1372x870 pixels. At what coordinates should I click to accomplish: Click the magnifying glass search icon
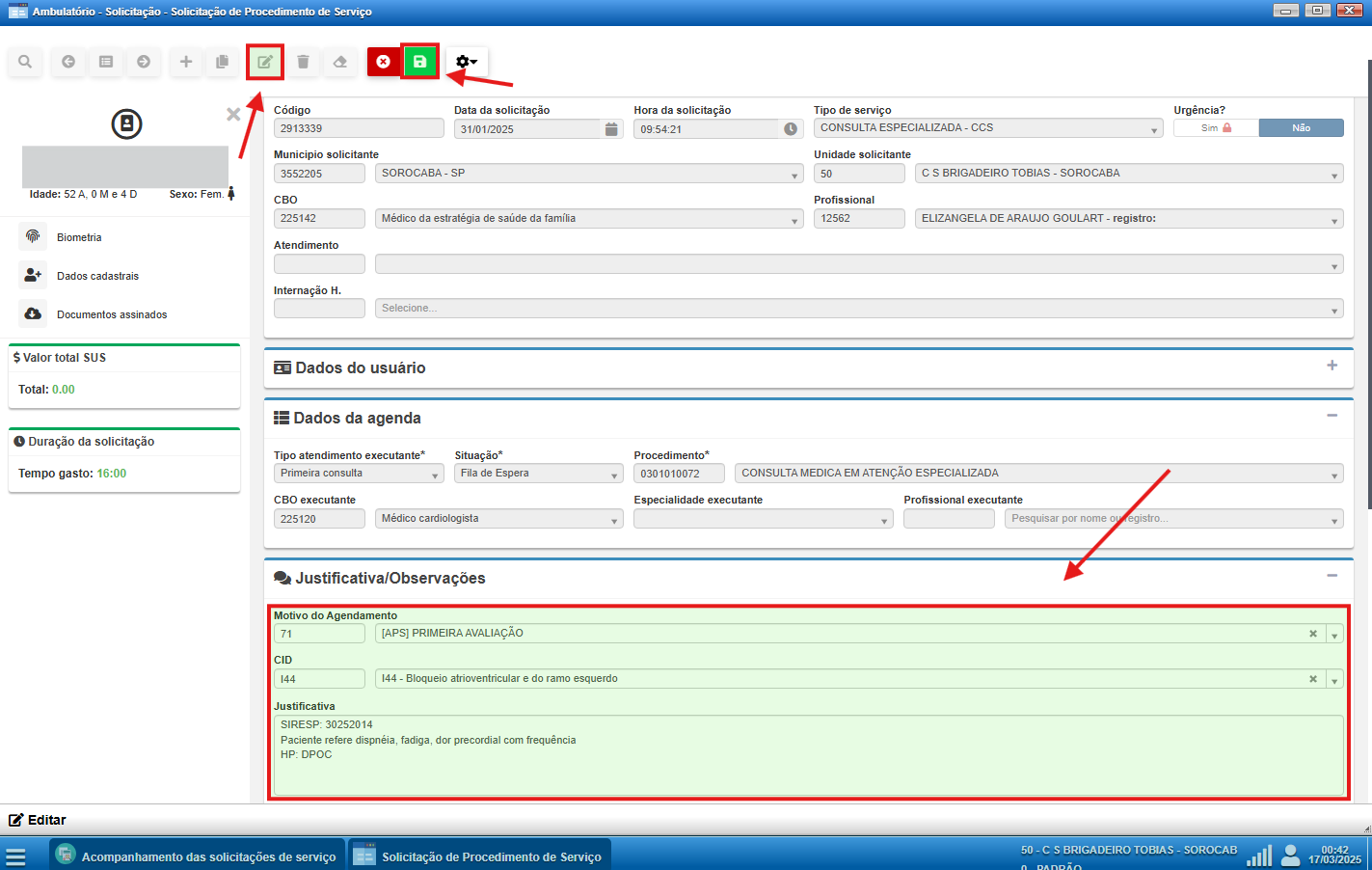[x=25, y=62]
